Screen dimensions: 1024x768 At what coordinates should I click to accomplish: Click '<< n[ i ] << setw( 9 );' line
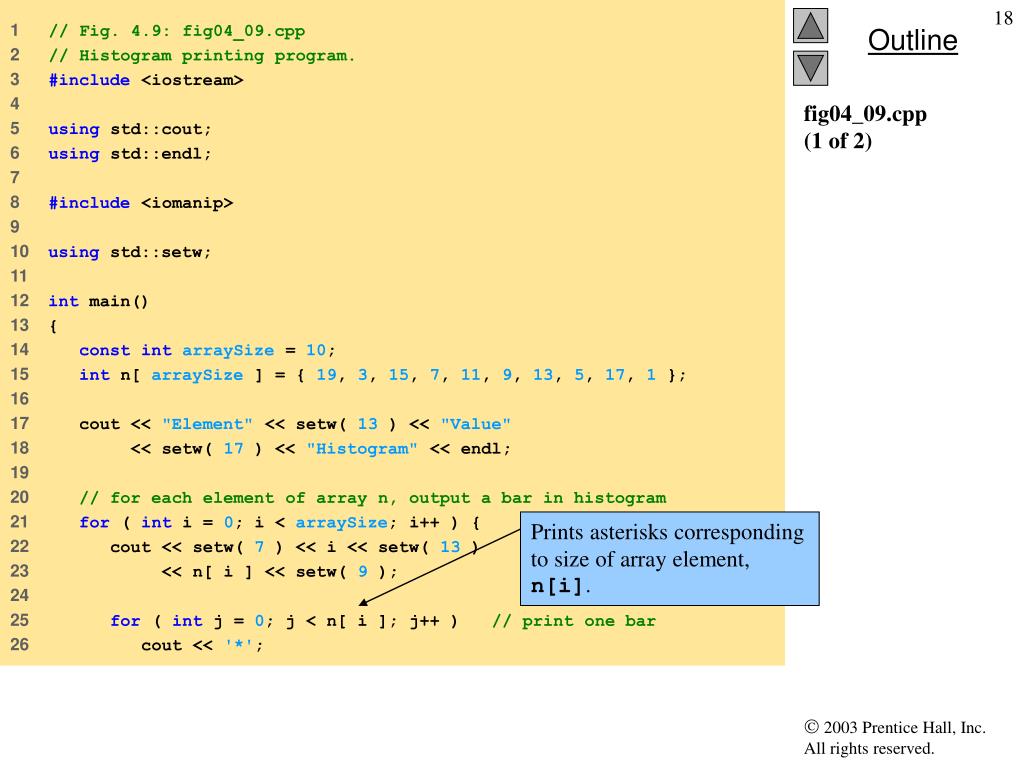point(280,572)
